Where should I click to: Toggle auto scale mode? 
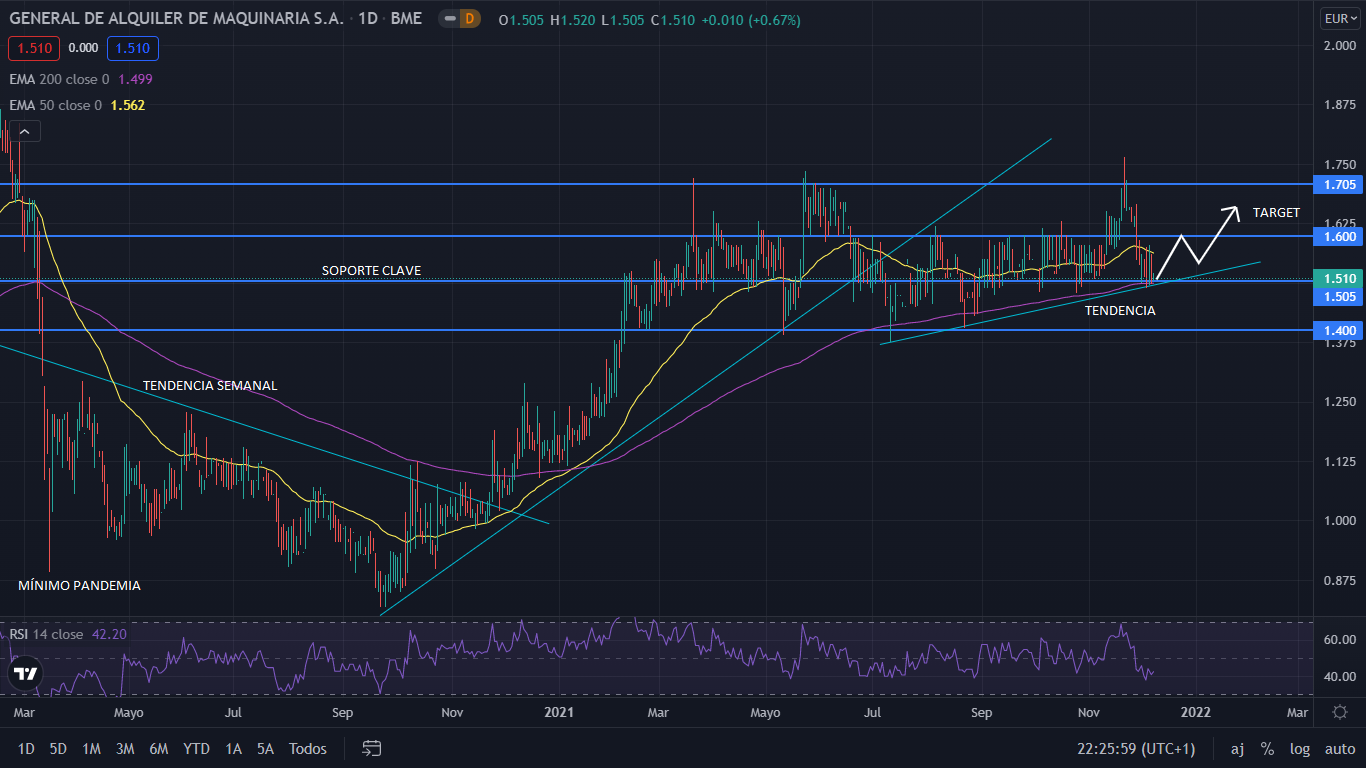pyautogui.click(x=1339, y=748)
